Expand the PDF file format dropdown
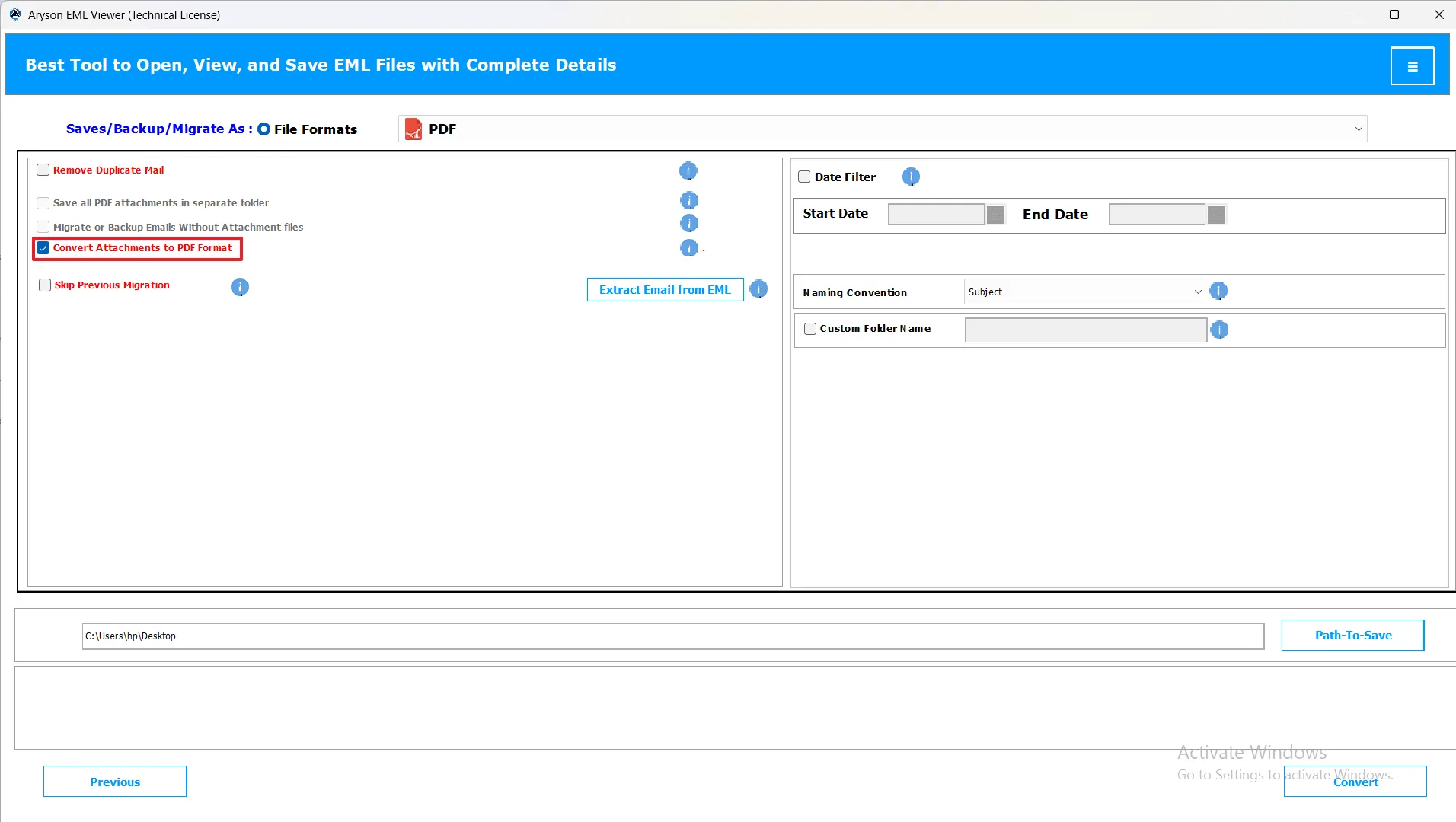Screen dimensions: 1456x822 1358,129
